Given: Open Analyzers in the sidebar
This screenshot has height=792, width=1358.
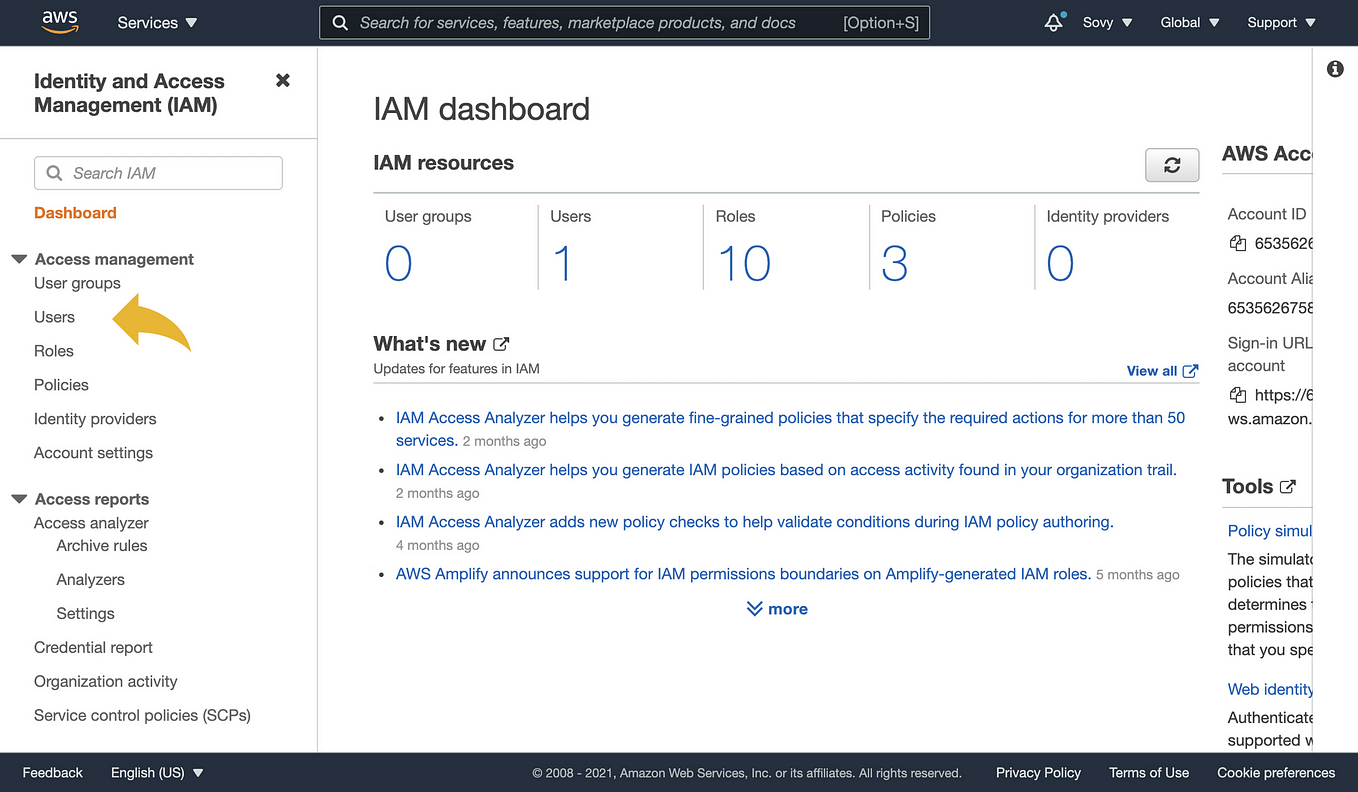Looking at the screenshot, I should pyautogui.click(x=91, y=580).
